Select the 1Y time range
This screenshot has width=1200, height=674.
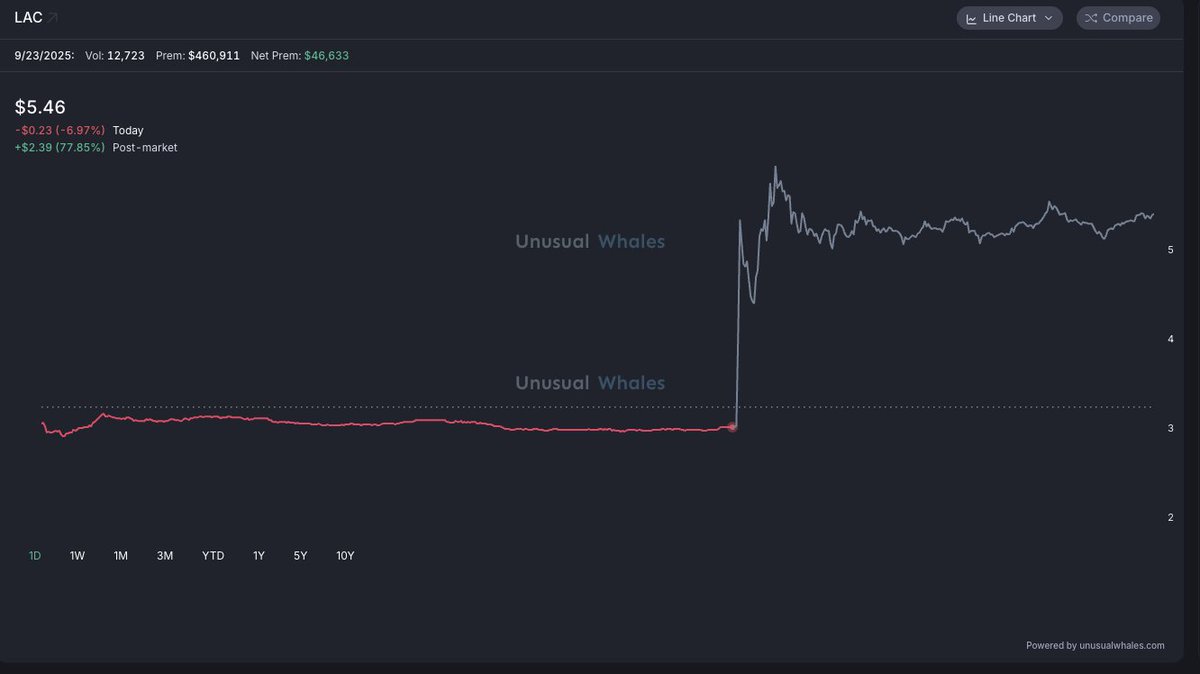[259, 556]
